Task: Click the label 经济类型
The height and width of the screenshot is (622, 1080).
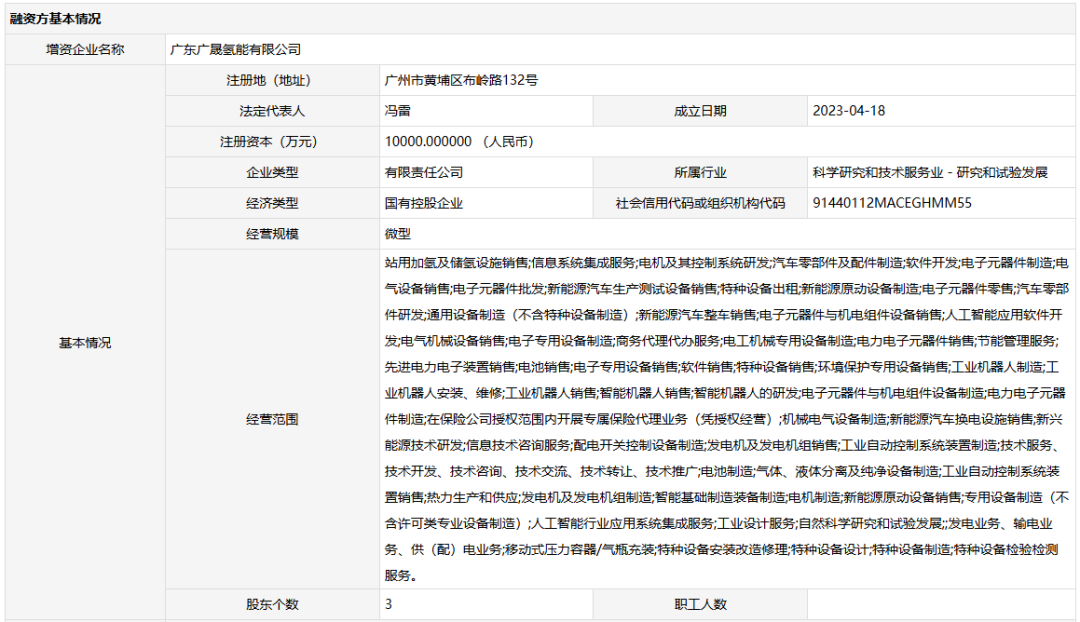Action: coord(272,203)
